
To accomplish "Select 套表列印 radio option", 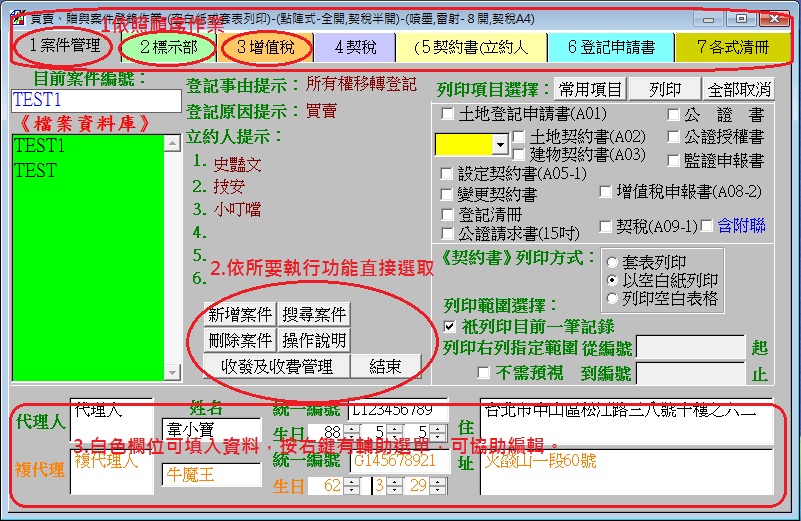I will pos(612,262).
